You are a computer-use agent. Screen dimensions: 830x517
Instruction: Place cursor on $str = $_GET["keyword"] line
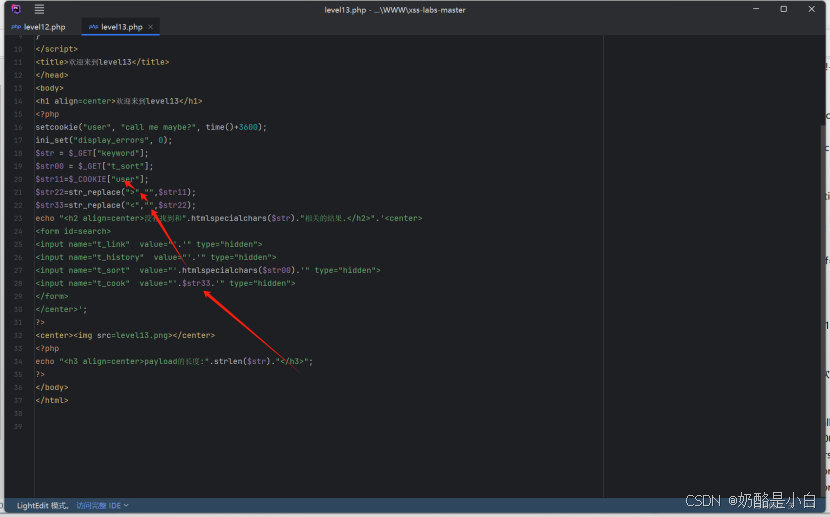[x=92, y=153]
